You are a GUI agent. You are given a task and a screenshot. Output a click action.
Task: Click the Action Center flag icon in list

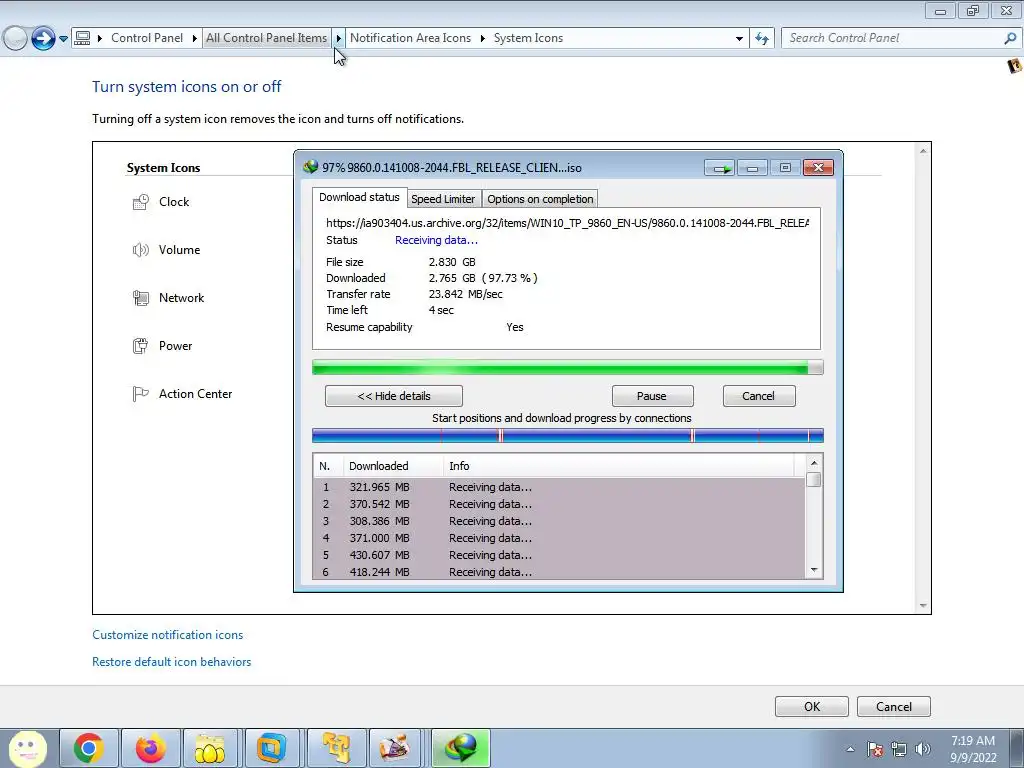point(140,394)
